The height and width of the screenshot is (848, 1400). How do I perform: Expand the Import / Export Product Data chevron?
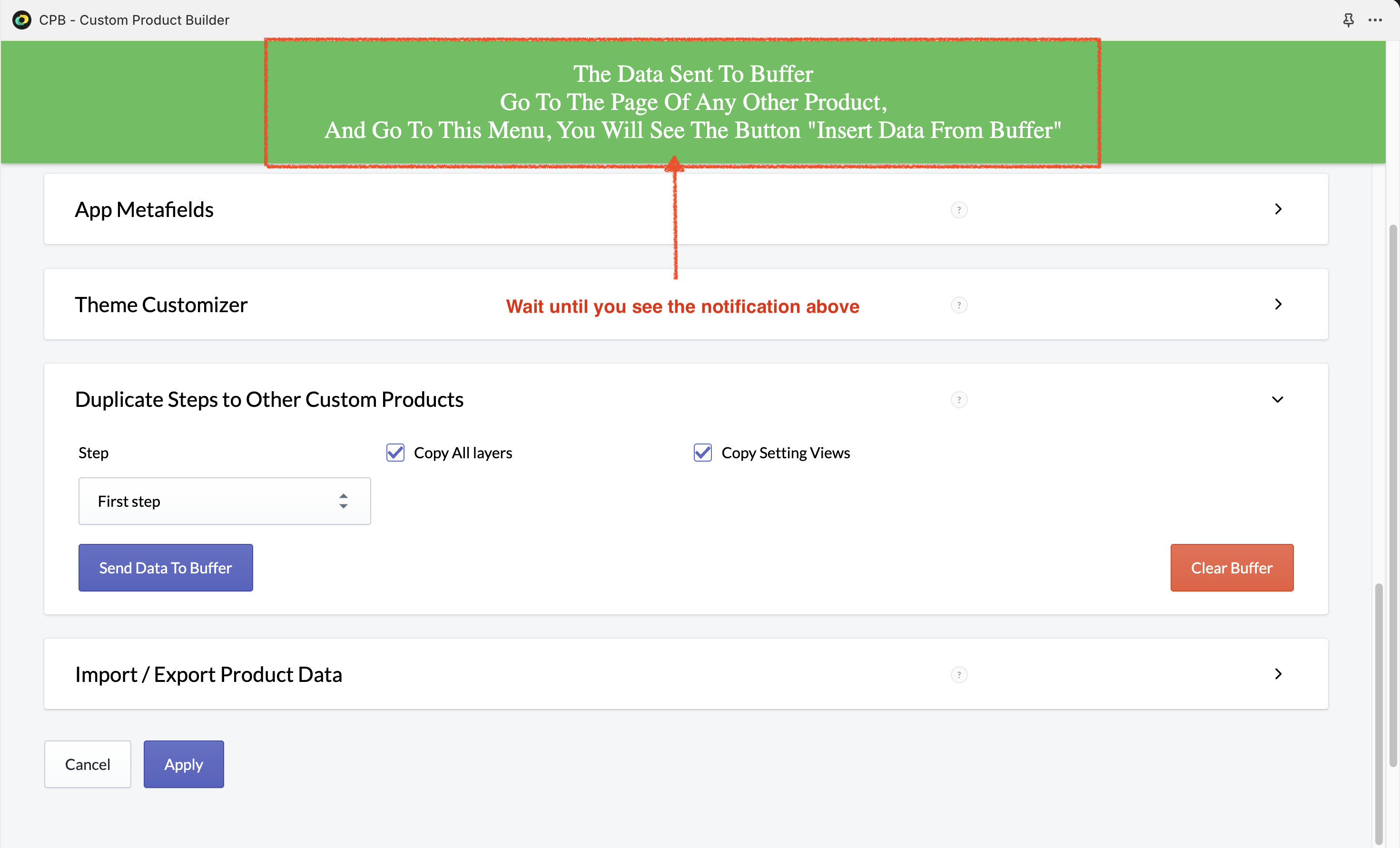1278,674
